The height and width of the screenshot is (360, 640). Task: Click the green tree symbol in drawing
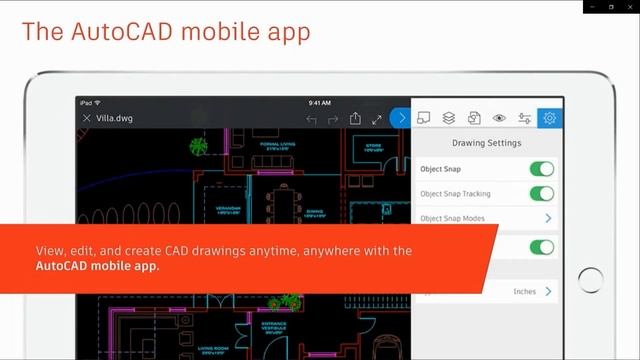199,146
